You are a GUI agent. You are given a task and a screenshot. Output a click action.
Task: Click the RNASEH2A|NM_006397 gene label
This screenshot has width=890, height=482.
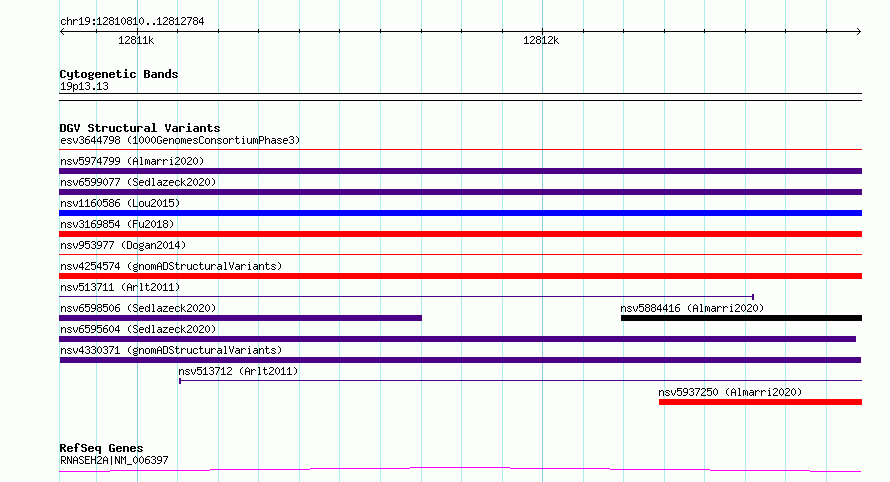coord(114,460)
